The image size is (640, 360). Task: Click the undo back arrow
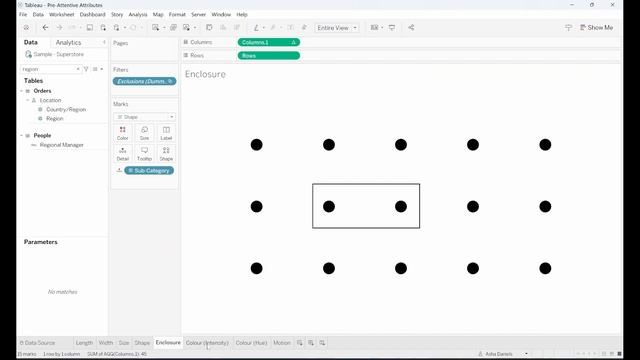[45, 27]
